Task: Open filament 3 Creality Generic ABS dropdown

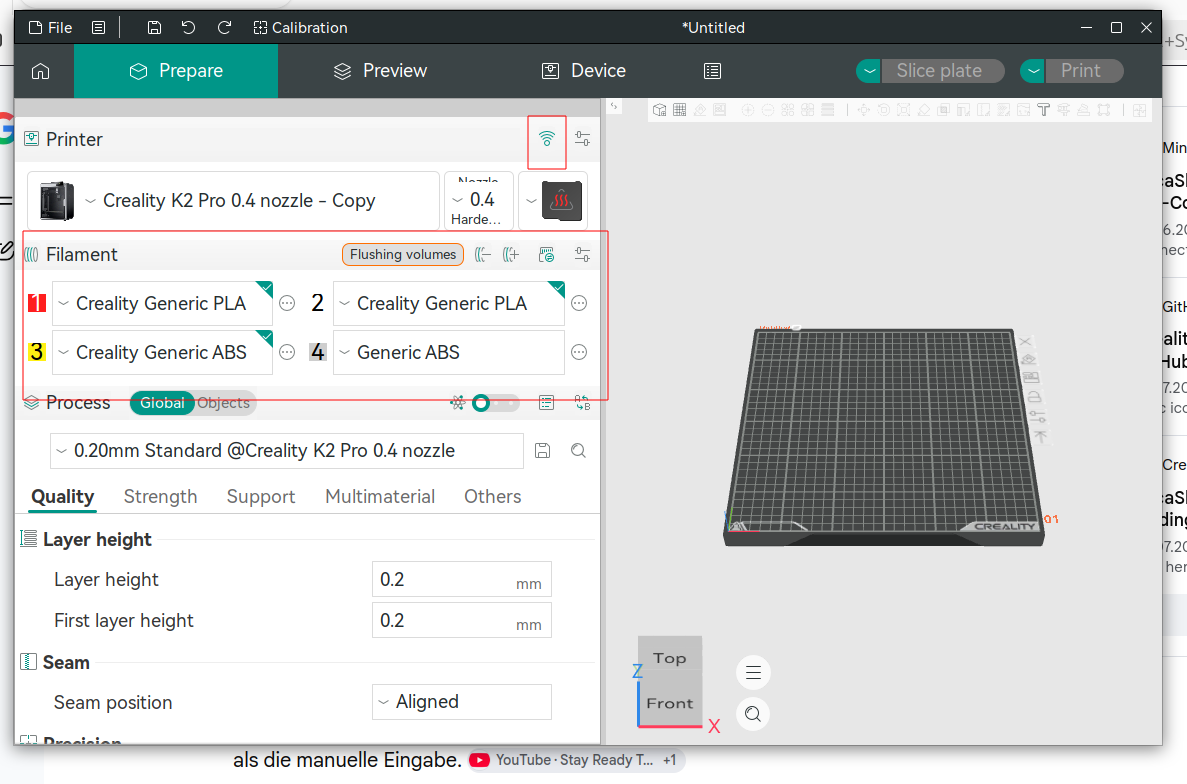Action: tap(162, 353)
